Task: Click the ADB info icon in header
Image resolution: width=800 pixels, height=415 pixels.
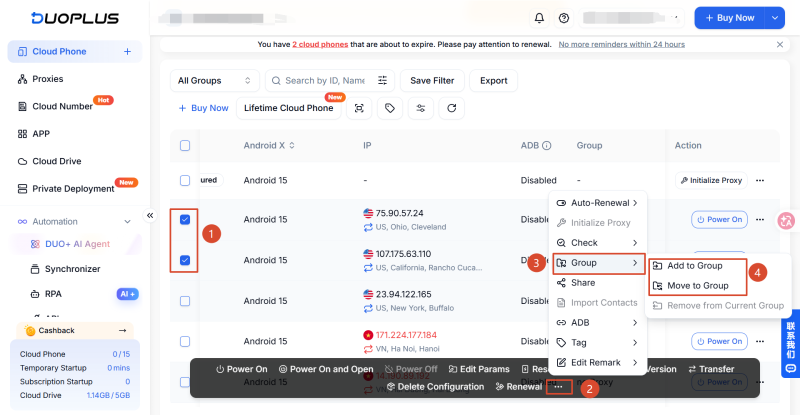Action: click(x=546, y=145)
